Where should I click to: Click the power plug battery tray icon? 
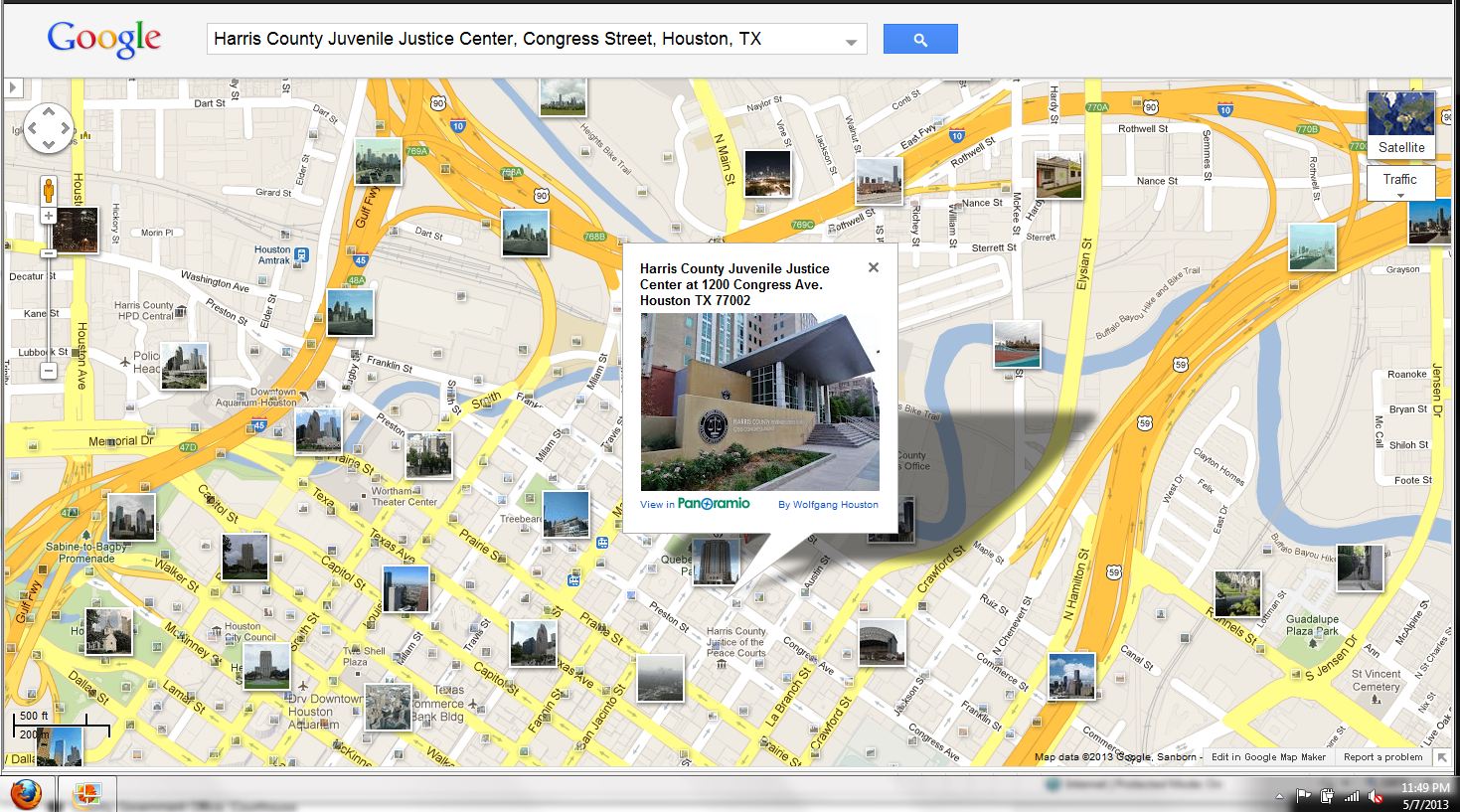[1328, 796]
